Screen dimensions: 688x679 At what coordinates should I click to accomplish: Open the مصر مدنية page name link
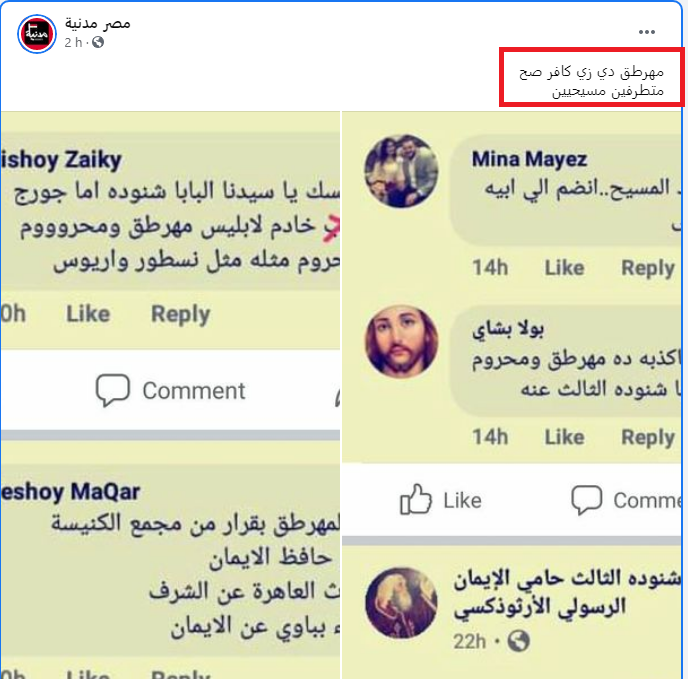97,23
